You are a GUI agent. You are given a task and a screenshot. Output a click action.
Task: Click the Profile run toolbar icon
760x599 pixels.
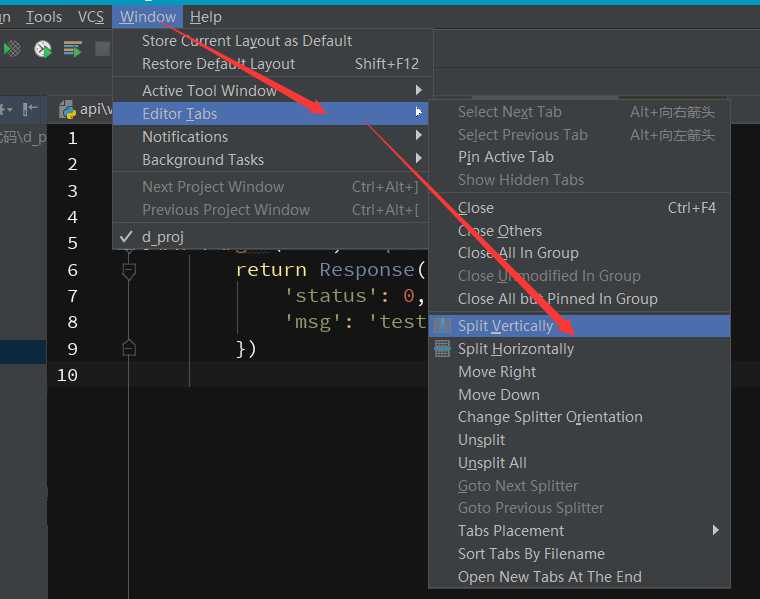click(x=43, y=48)
